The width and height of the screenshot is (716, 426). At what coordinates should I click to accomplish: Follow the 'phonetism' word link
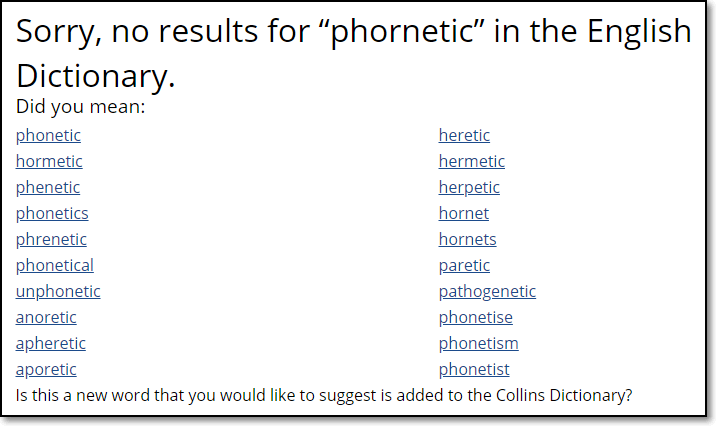click(x=478, y=343)
